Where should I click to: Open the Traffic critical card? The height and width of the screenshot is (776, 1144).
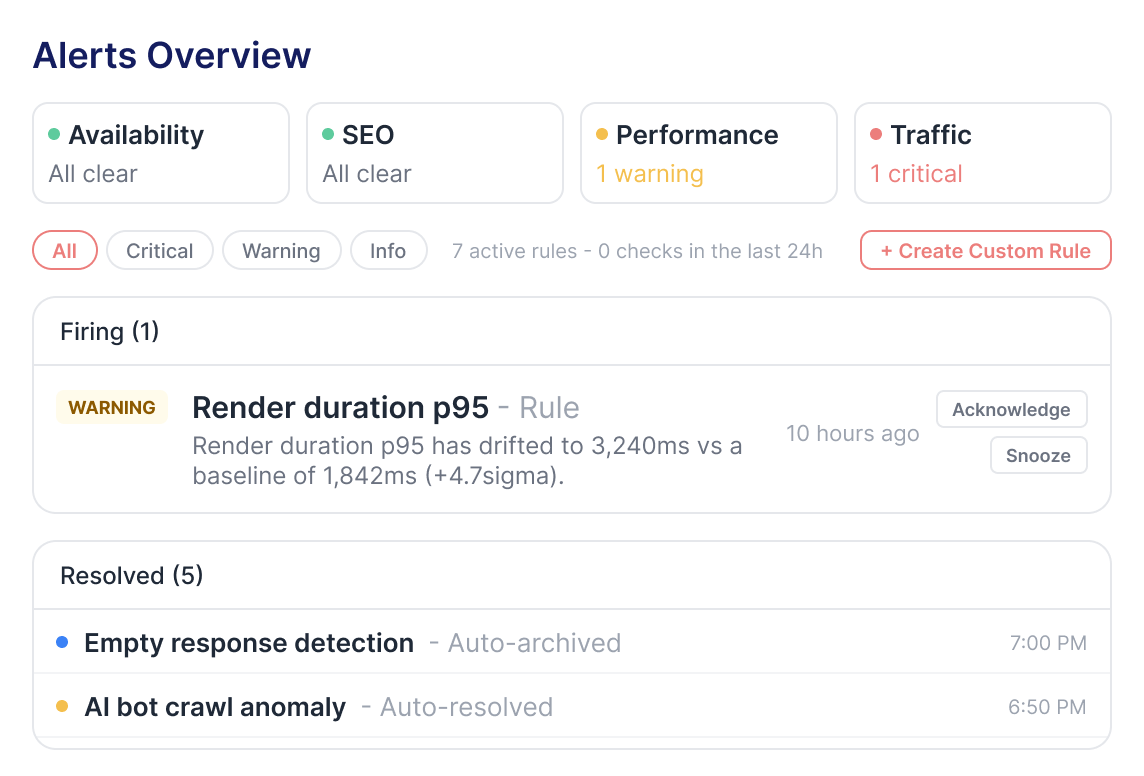click(983, 153)
